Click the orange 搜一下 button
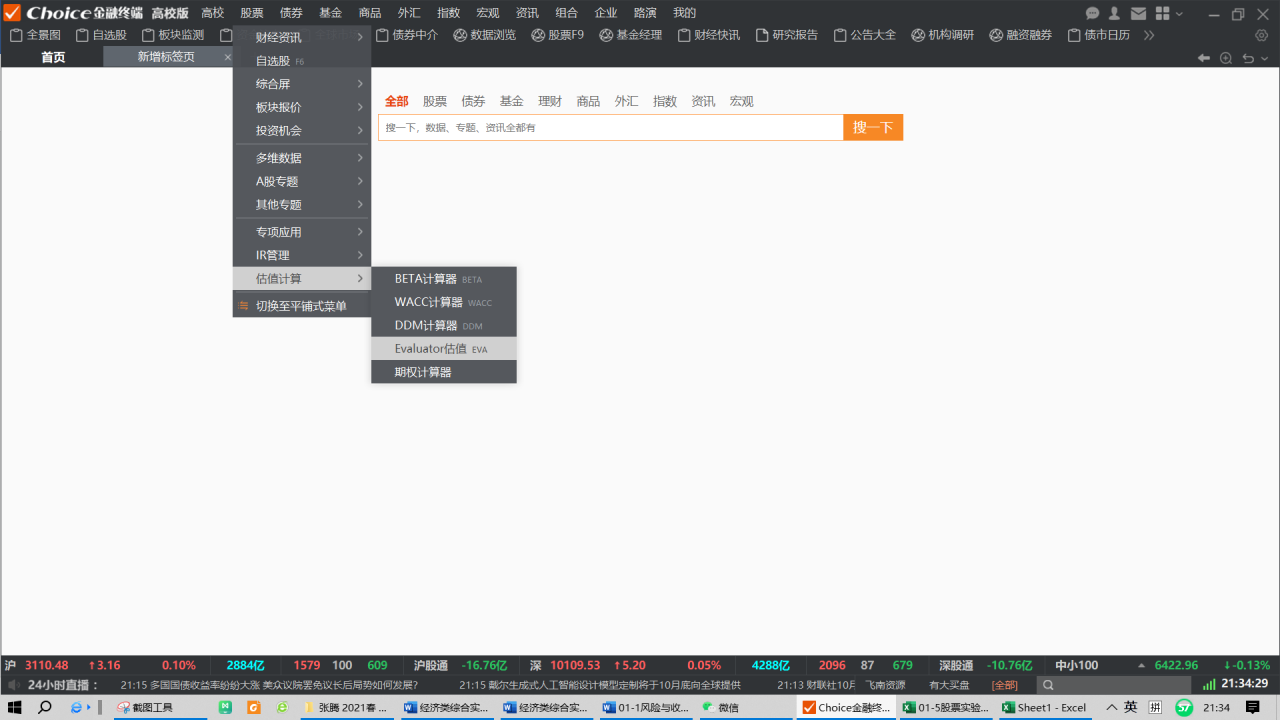The height and width of the screenshot is (720, 1280). pos(873,128)
